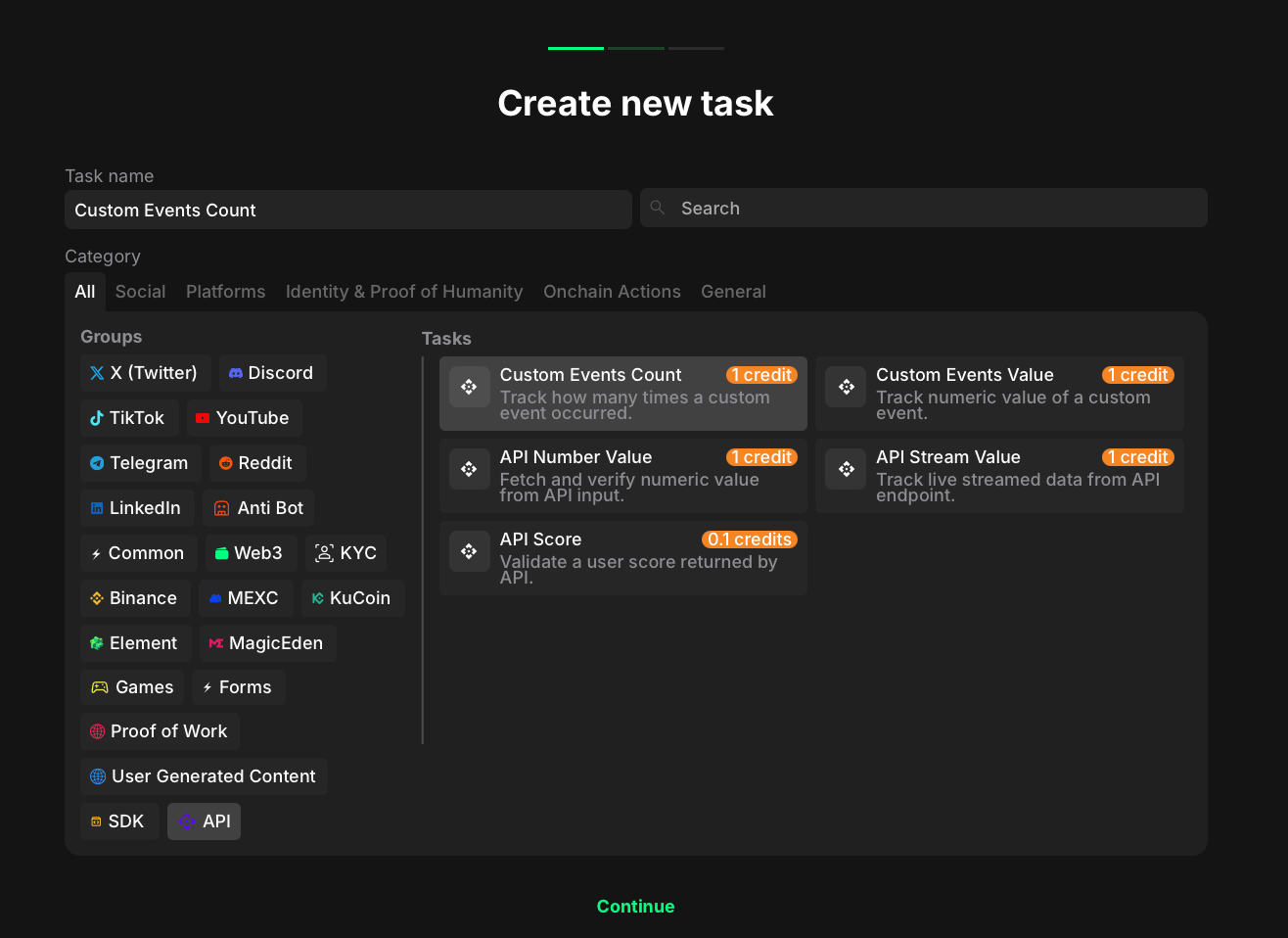1288x938 pixels.
Task: Choose the User Generated Content group
Action: click(x=204, y=776)
